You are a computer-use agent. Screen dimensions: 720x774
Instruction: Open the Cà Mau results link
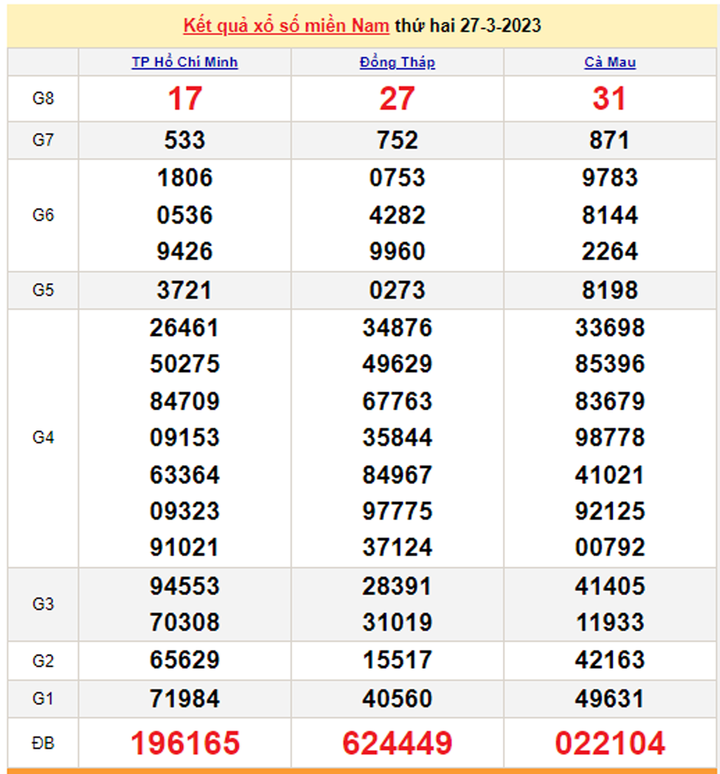(x=610, y=62)
